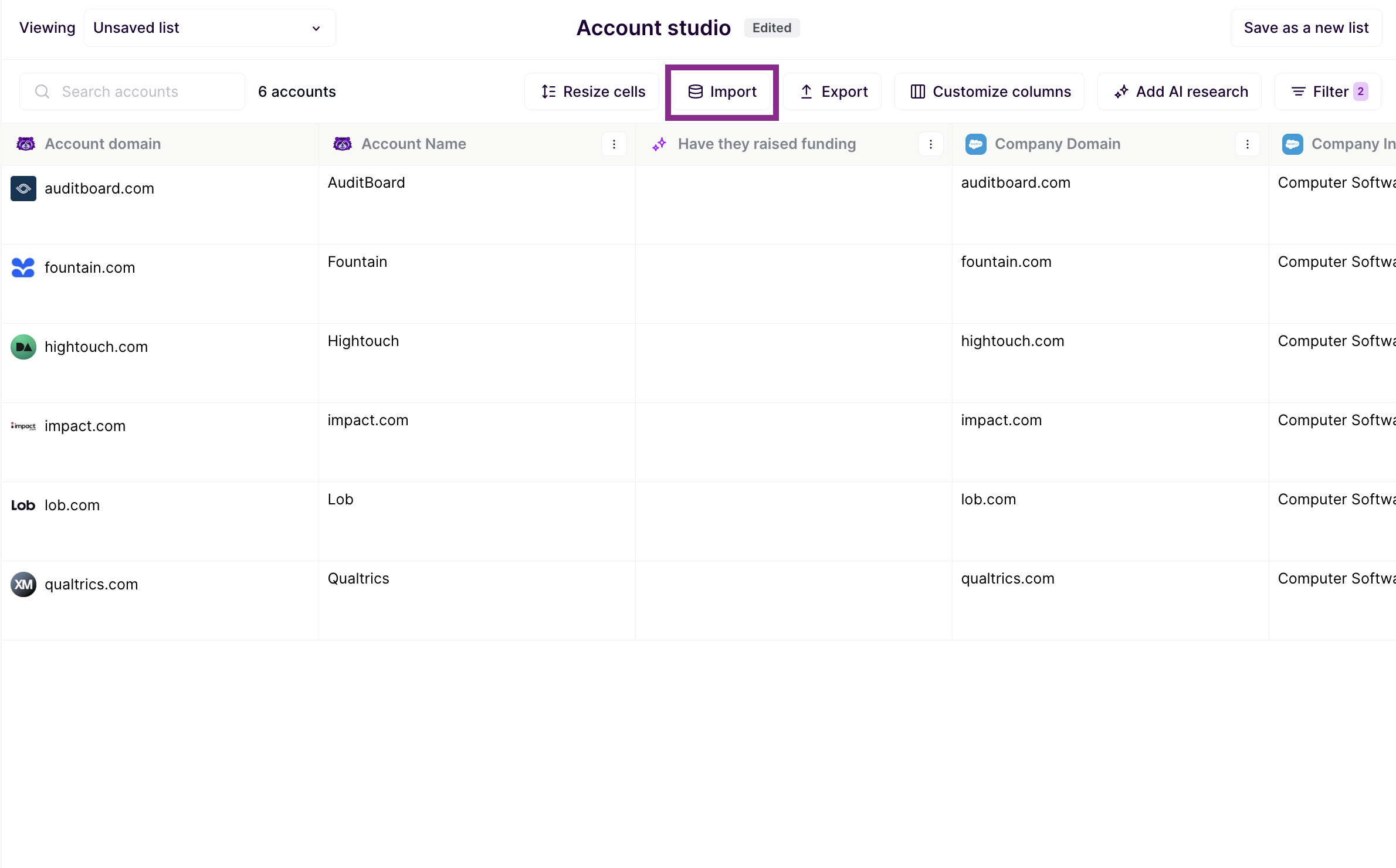Click the raccoon icon in Account domain header

click(x=26, y=144)
